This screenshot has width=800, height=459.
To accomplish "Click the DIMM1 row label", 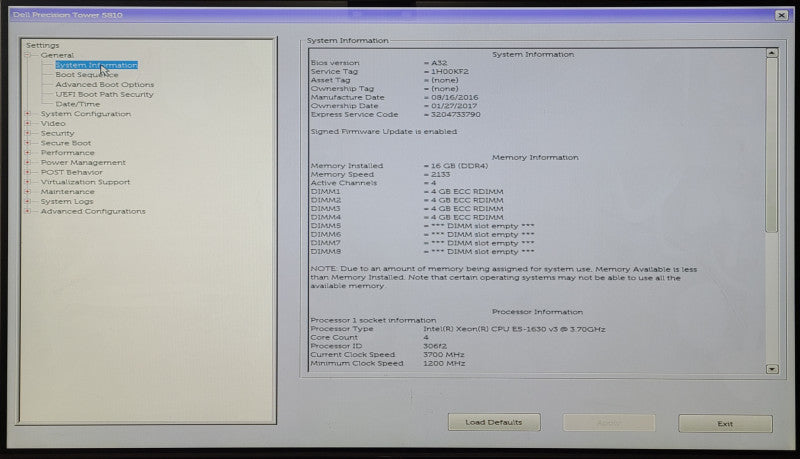I will click(x=325, y=191).
